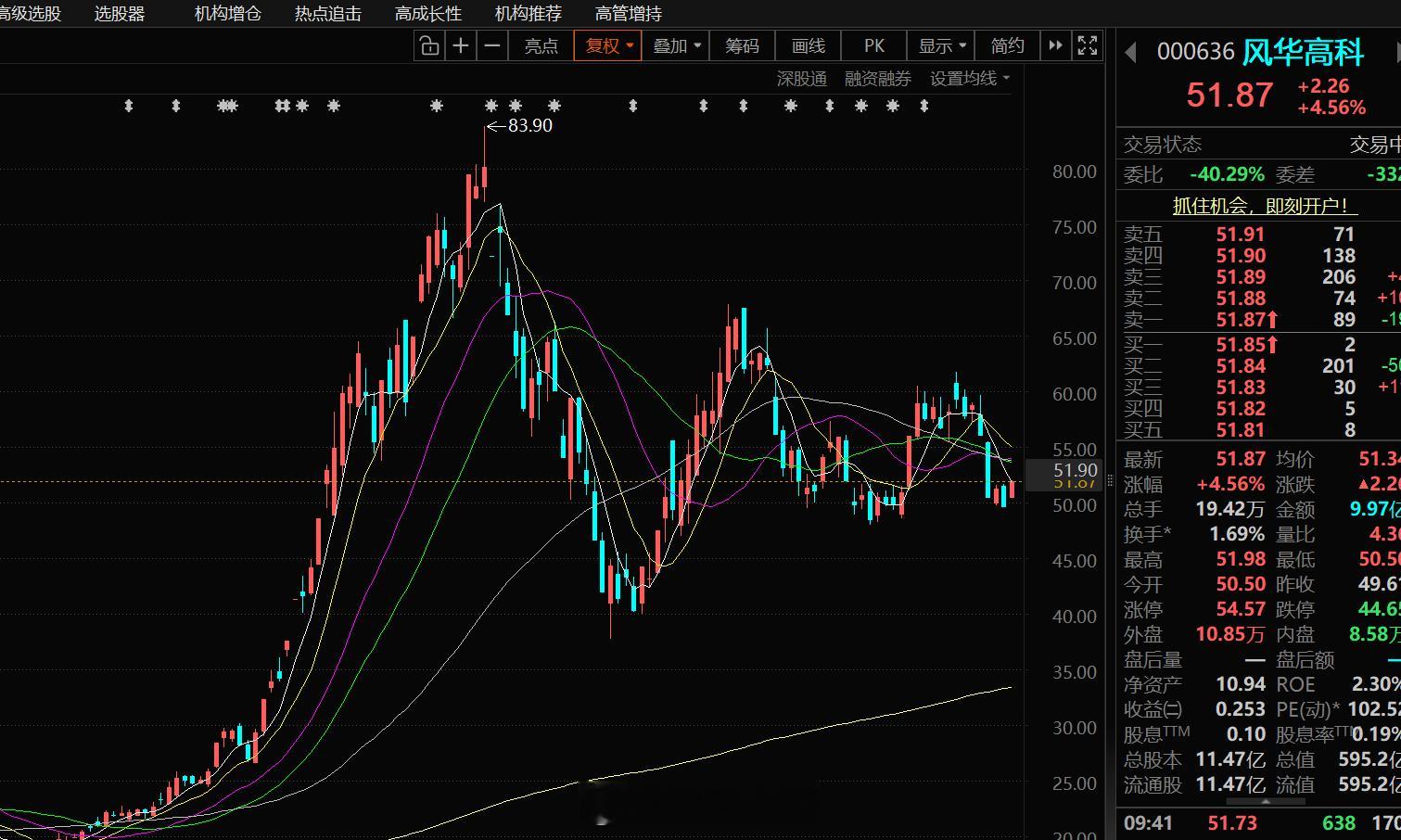Click the small collapse handle below 流通股 row
Screen dimensions: 1401x840
tap(1265, 801)
